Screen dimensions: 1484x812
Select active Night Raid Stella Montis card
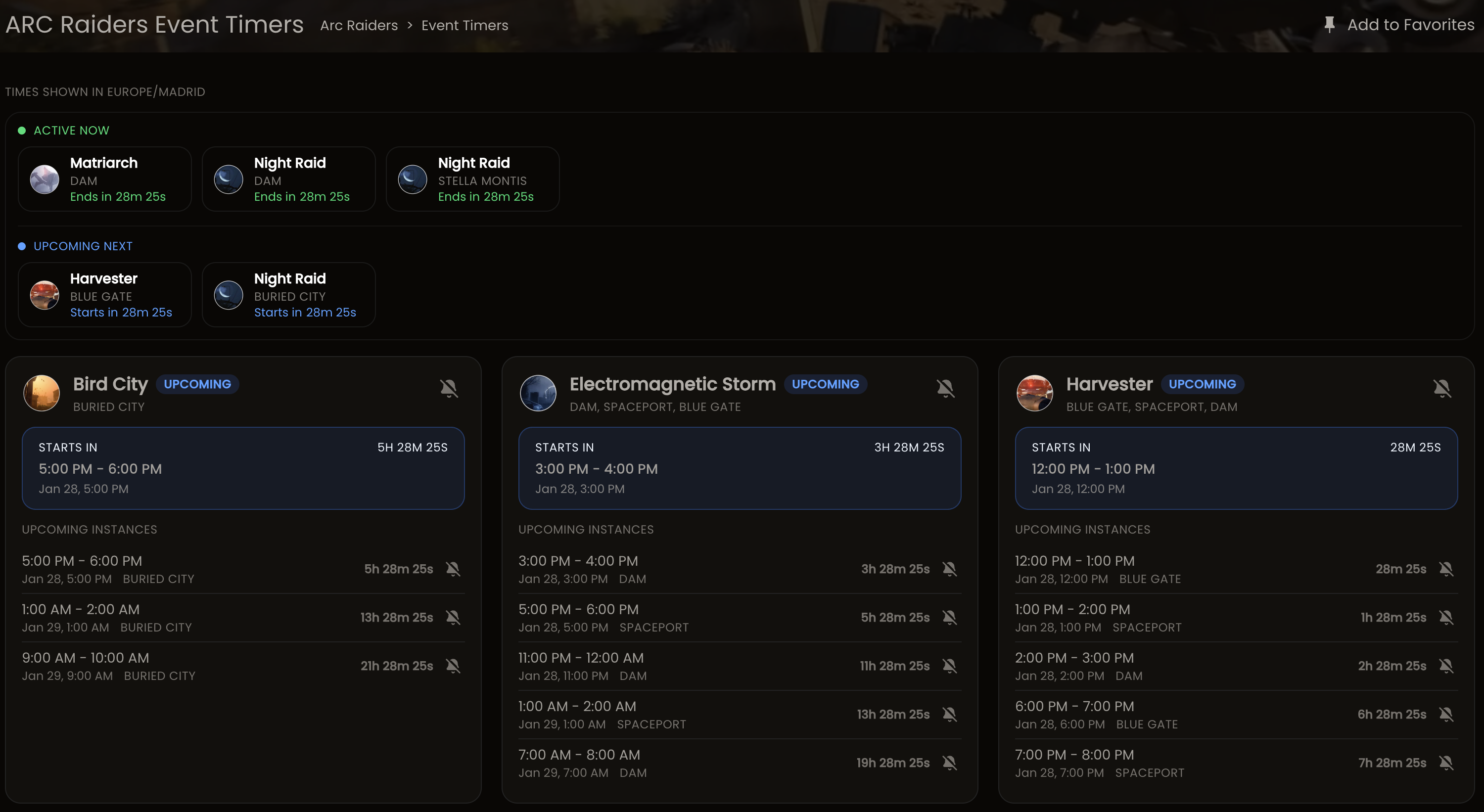[x=472, y=179]
